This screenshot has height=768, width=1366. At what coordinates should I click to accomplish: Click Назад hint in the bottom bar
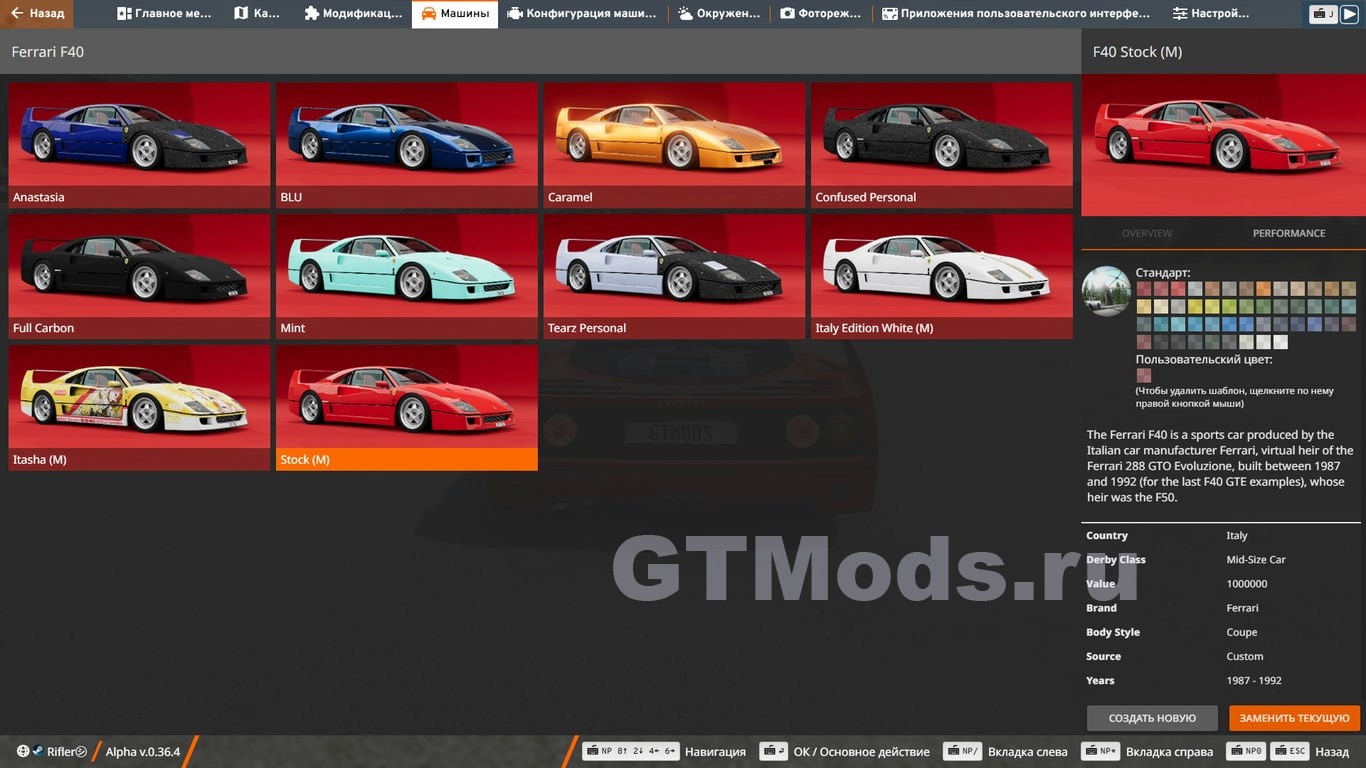click(1332, 752)
